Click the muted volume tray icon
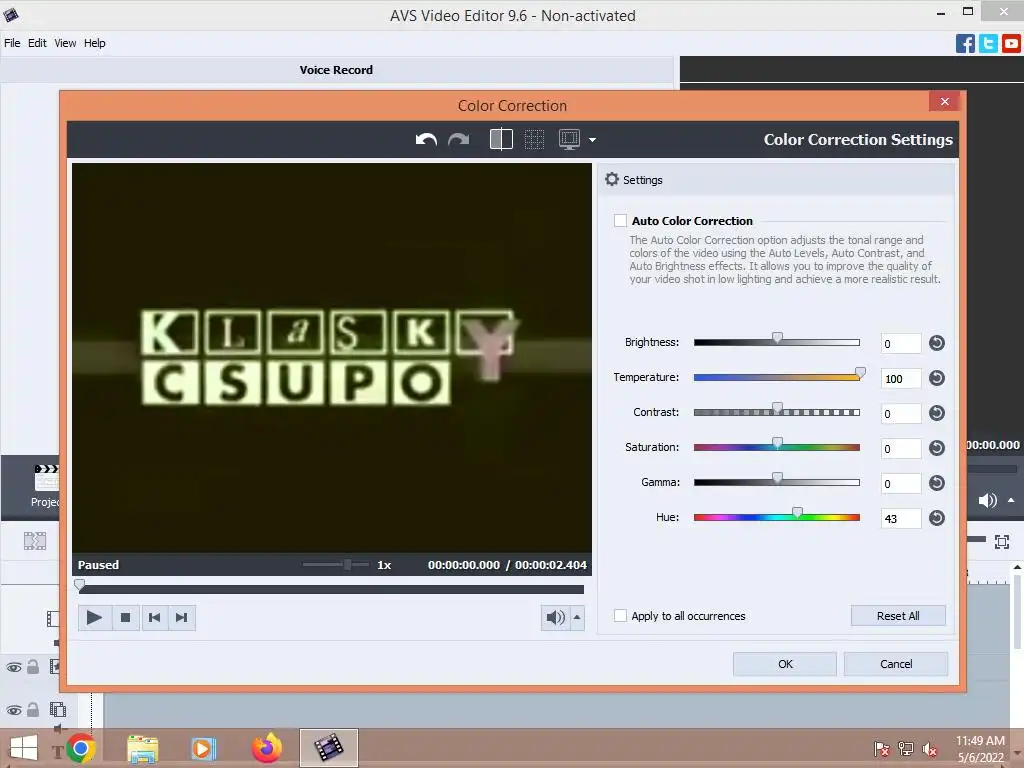Viewport: 1024px width, 768px height. (930, 749)
